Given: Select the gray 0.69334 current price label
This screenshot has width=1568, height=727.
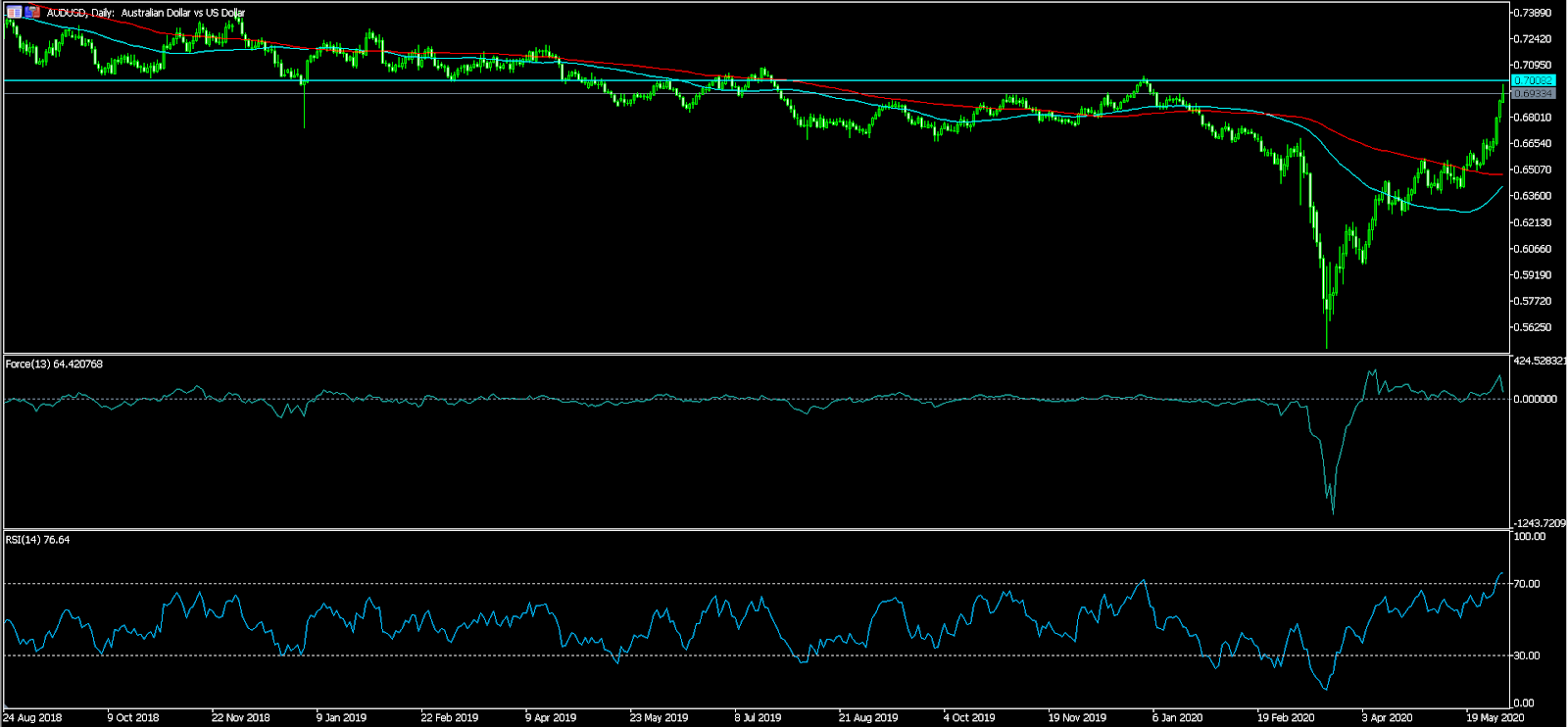Looking at the screenshot, I should point(1534,94).
